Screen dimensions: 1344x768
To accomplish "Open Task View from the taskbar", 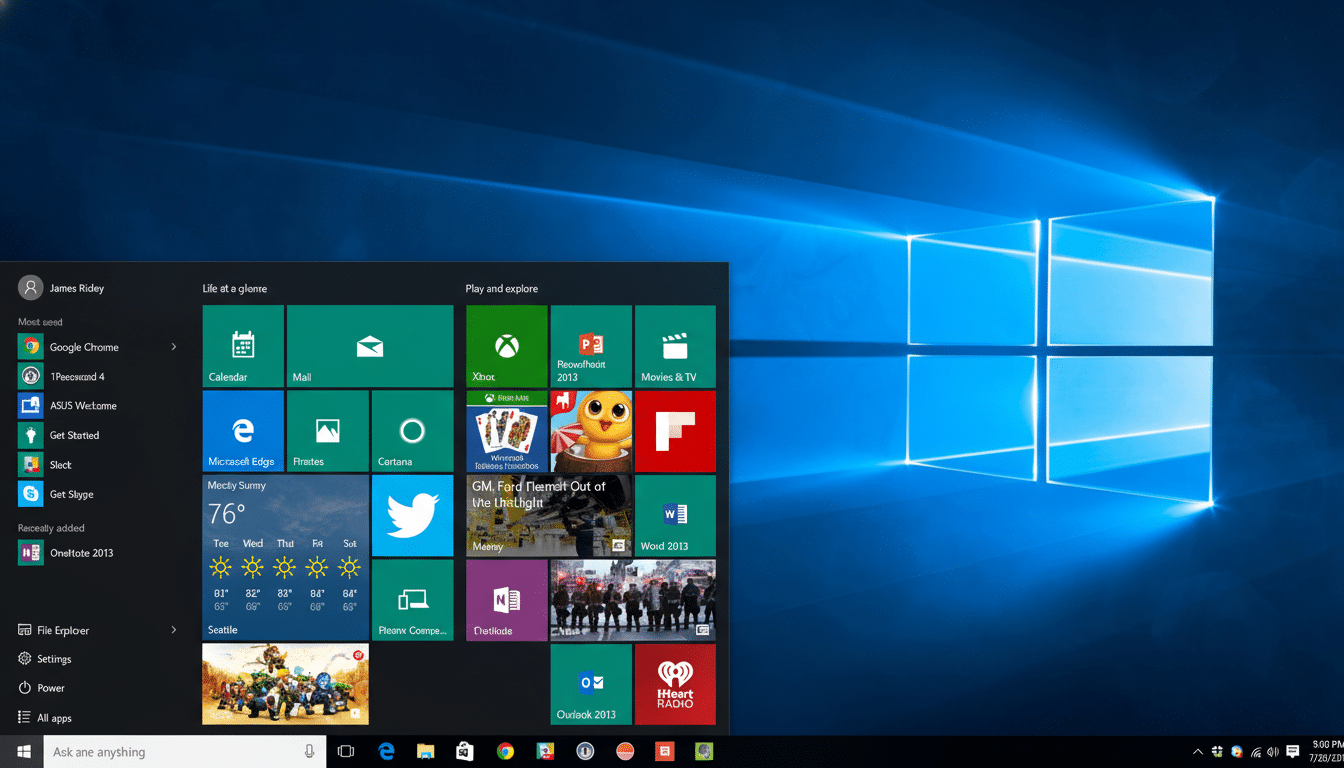I will [345, 751].
